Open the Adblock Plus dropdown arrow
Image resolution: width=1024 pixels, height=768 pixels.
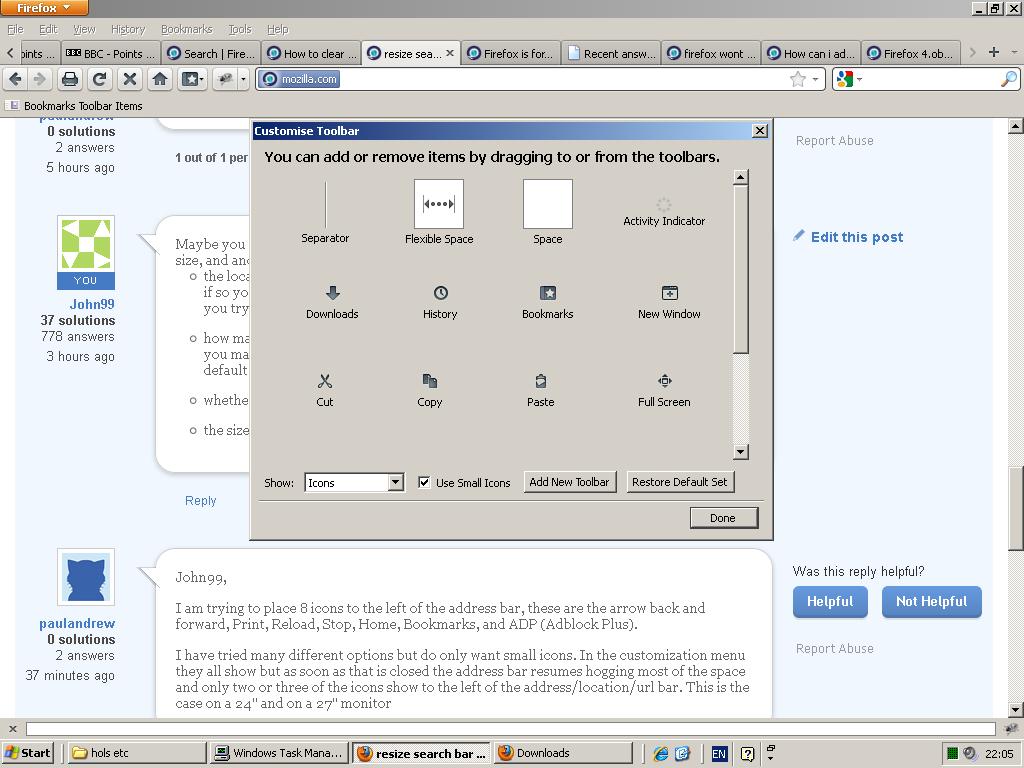pyautogui.click(x=243, y=80)
